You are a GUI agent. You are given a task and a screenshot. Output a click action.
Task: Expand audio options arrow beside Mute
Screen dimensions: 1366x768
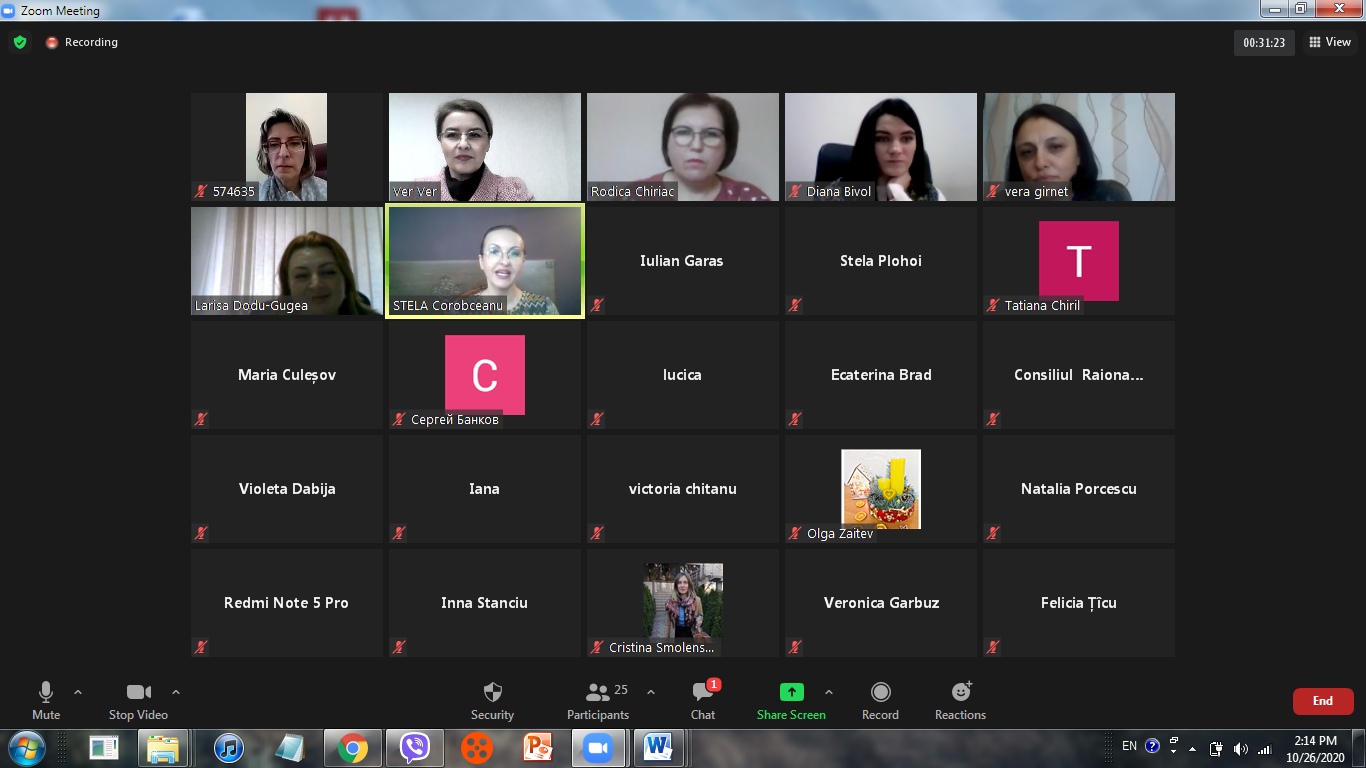[78, 692]
